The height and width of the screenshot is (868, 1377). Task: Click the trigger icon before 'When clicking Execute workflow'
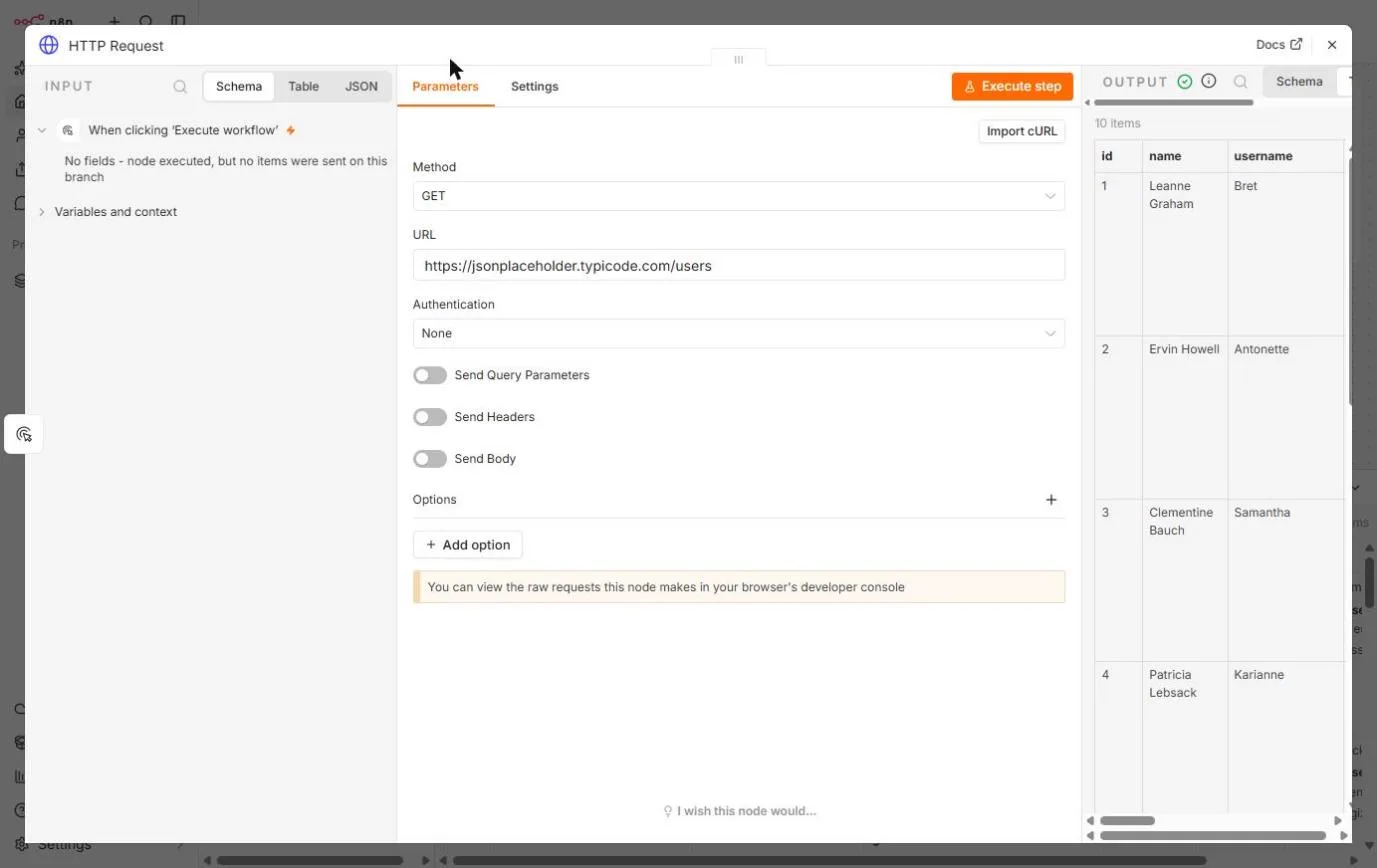[69, 130]
